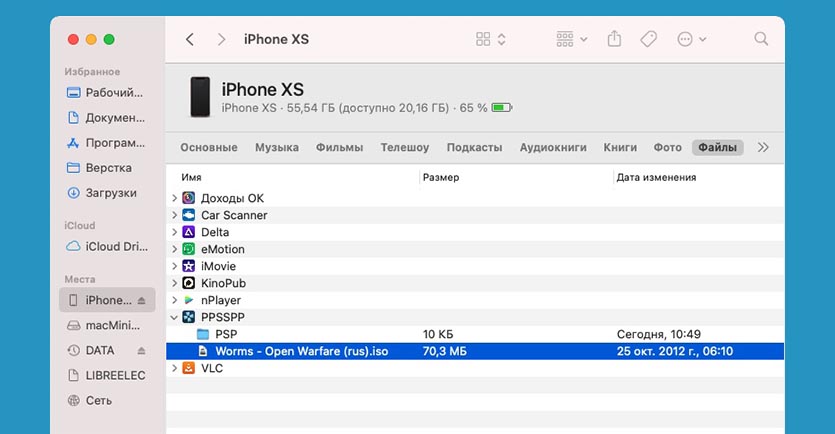
Task: Click the 70,3 МБ size value
Action: pyautogui.click(x=445, y=351)
